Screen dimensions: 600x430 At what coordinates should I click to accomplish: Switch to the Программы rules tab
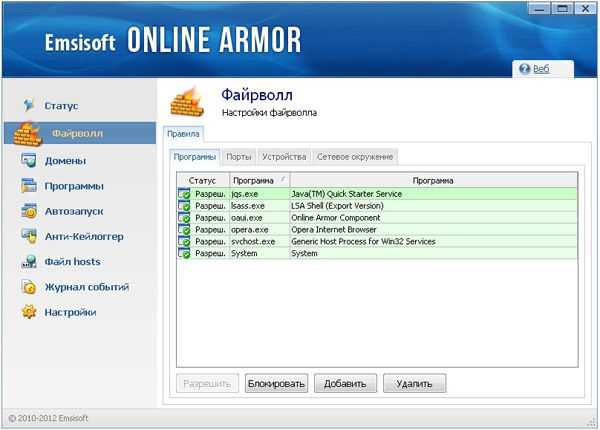pos(194,157)
